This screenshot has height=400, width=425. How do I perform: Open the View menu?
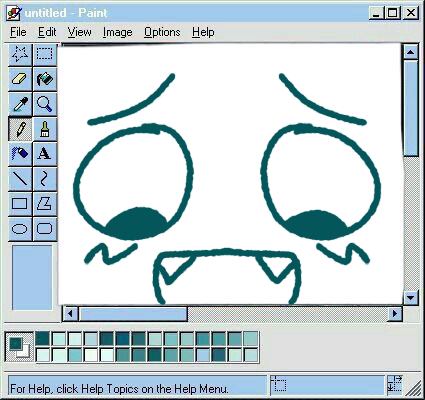coord(79,32)
